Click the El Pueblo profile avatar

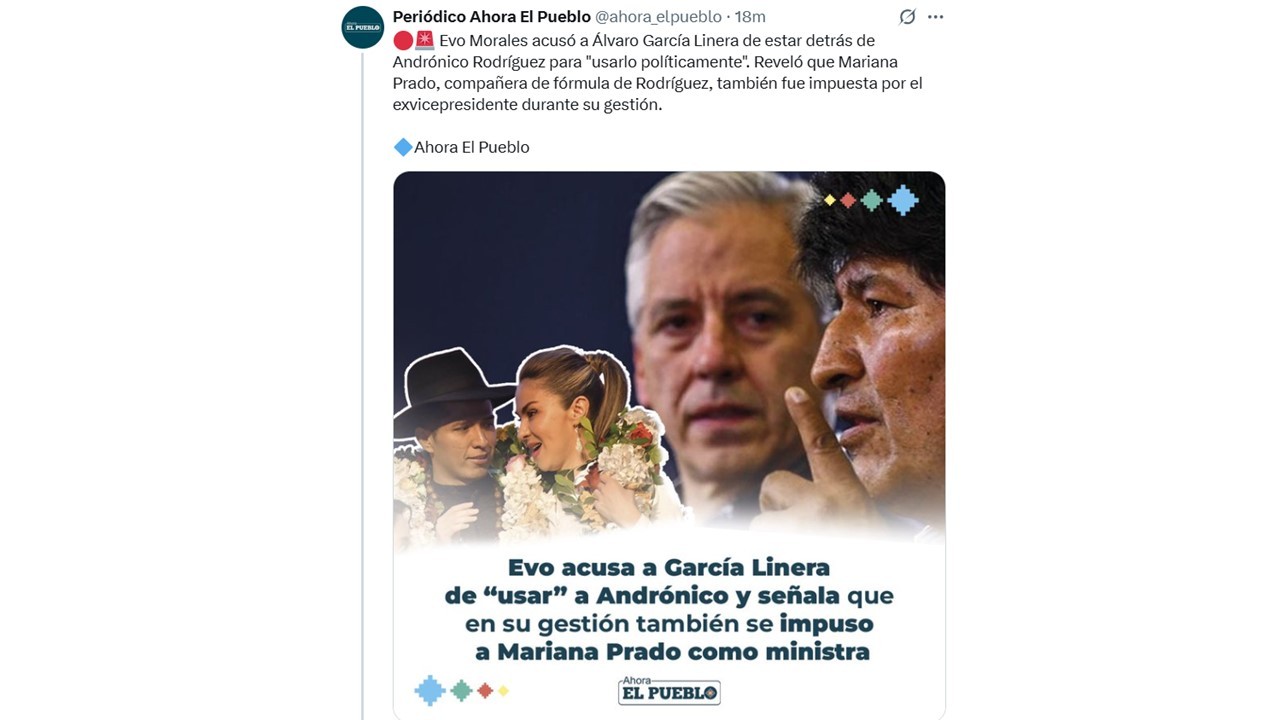pyautogui.click(x=363, y=27)
